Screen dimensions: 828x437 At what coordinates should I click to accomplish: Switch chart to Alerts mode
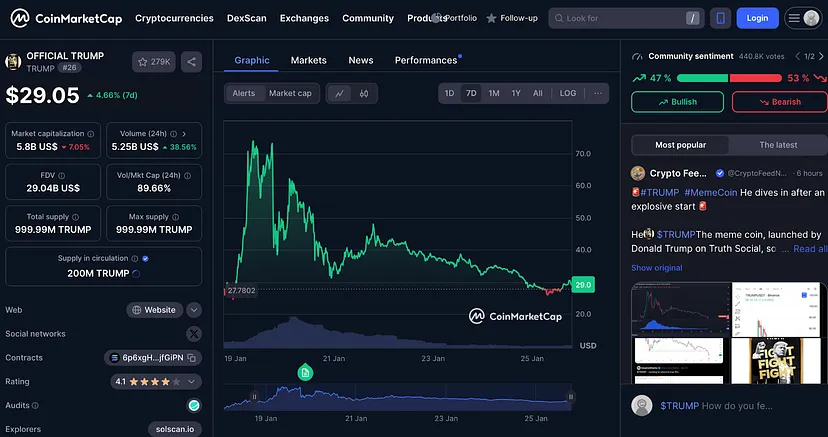tap(244, 93)
